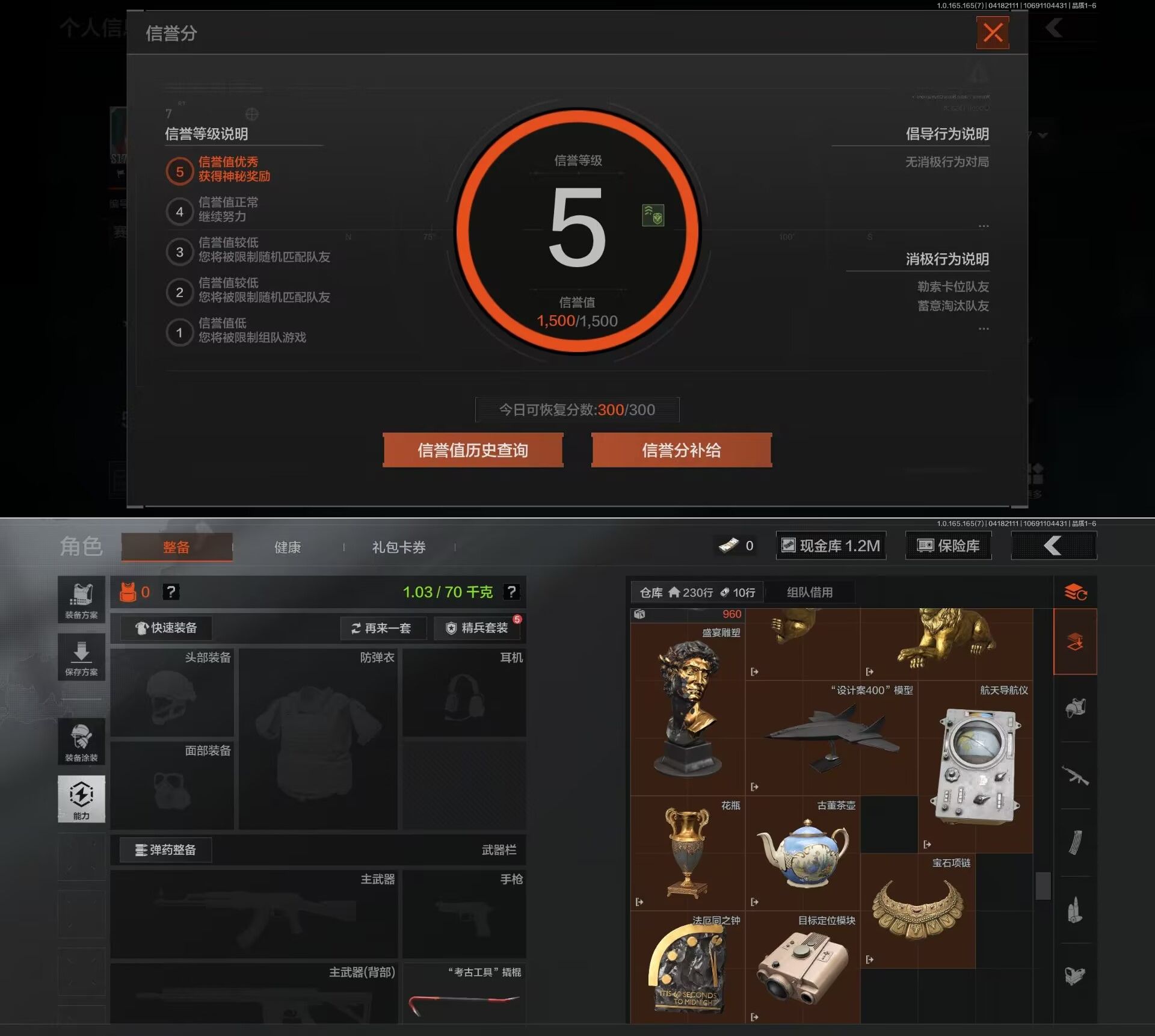Open the 组队借用 team borrow tab

809,592
